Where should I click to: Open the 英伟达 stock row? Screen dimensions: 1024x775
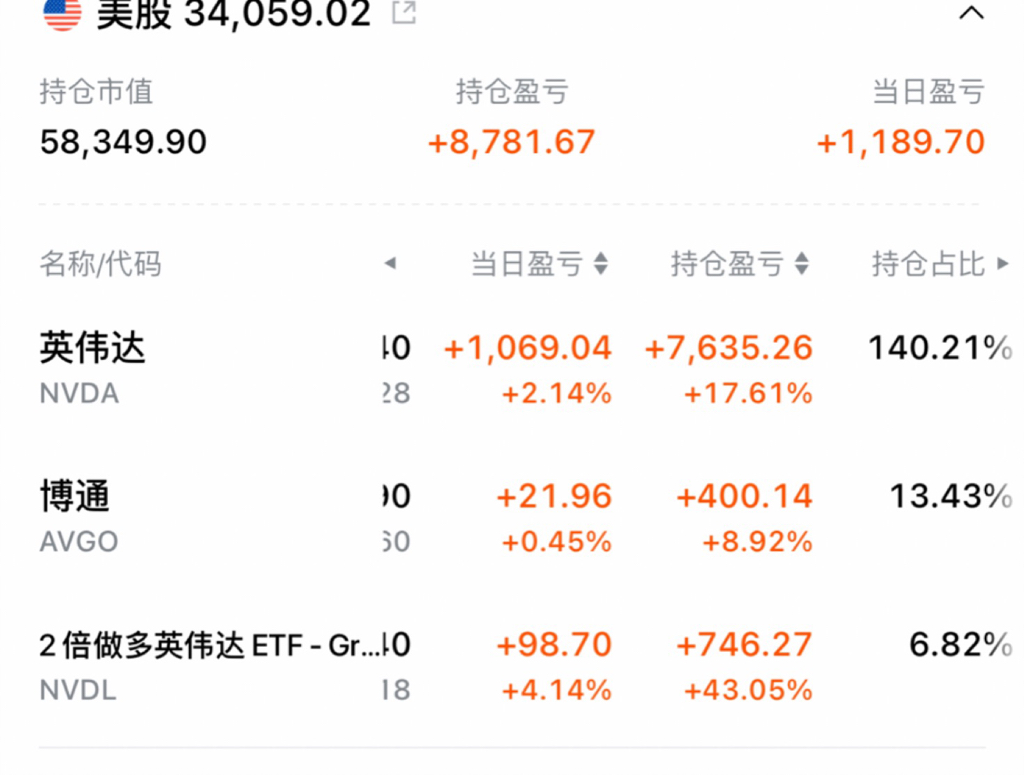(512, 370)
